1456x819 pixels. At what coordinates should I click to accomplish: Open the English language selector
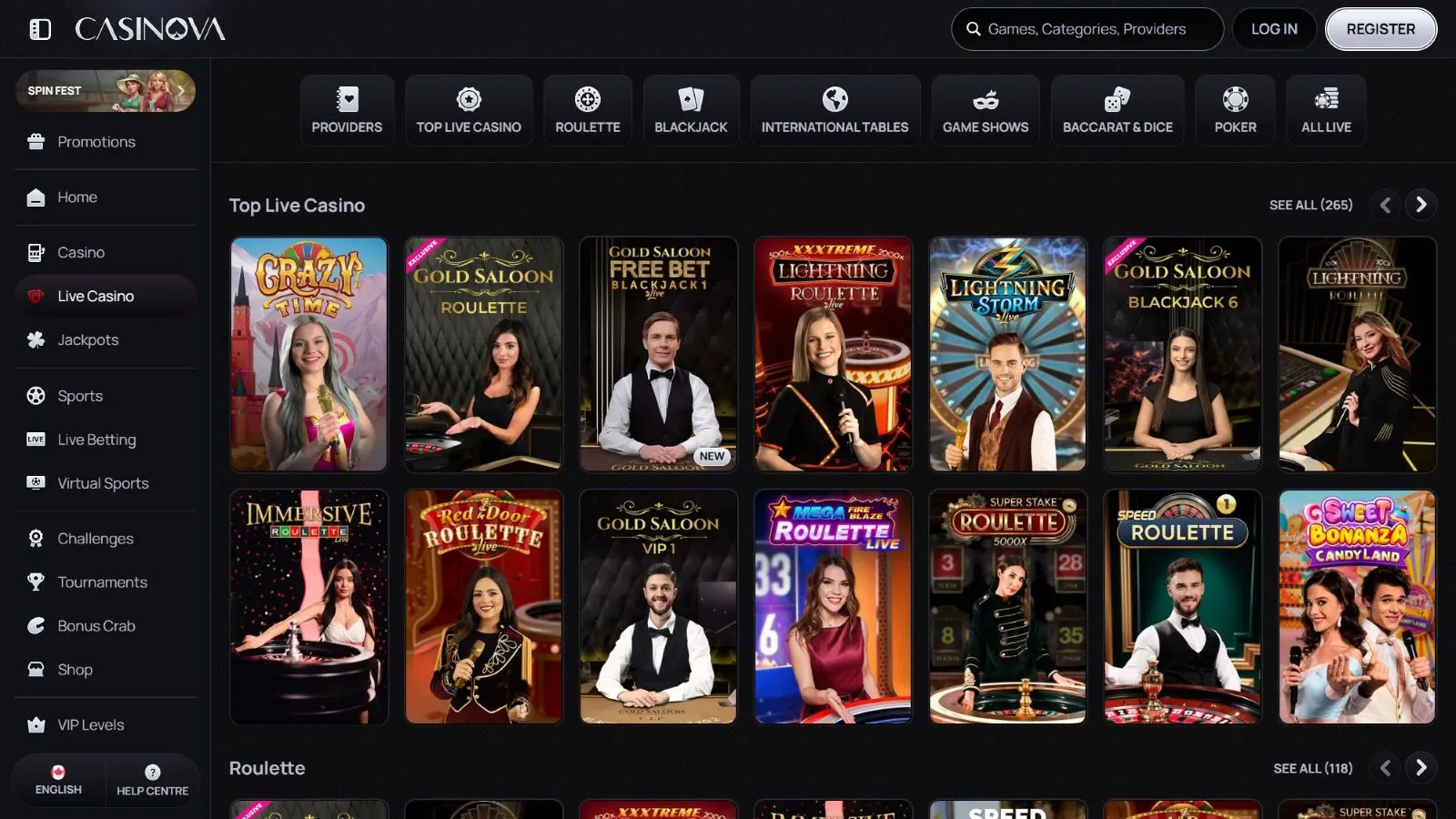58,780
